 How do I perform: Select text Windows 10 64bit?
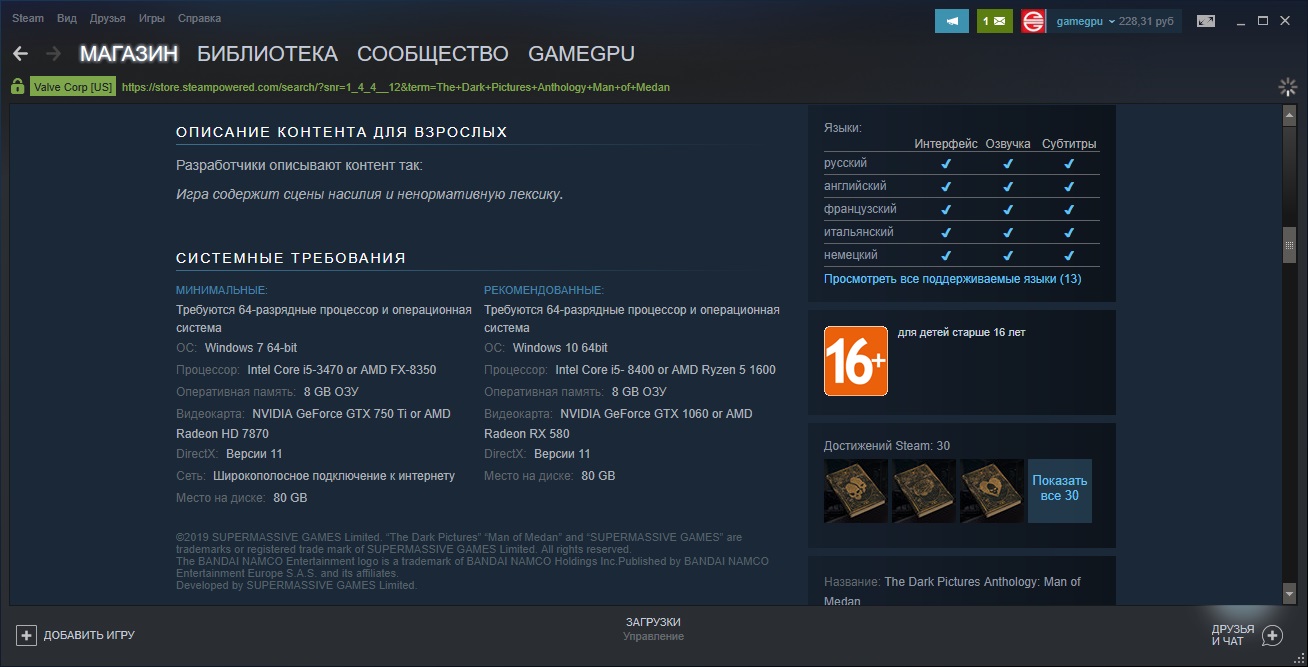[560, 348]
